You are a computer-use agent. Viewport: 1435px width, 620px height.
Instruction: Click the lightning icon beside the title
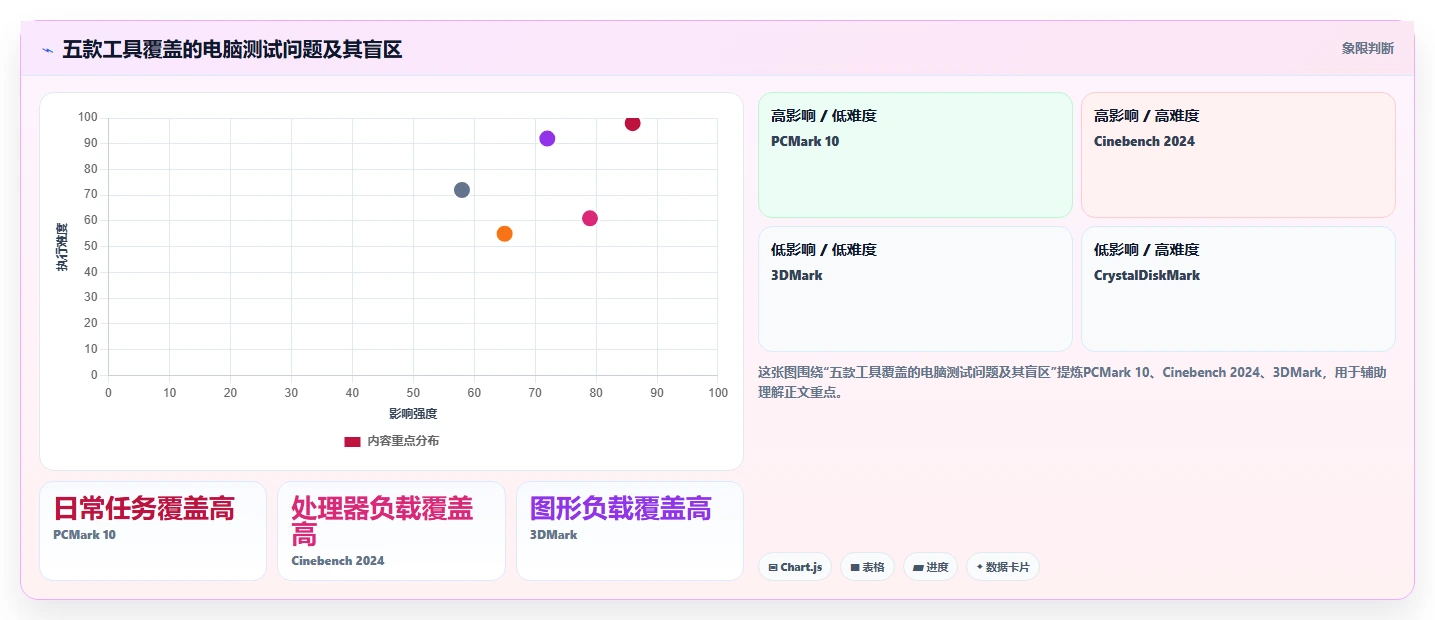click(47, 49)
